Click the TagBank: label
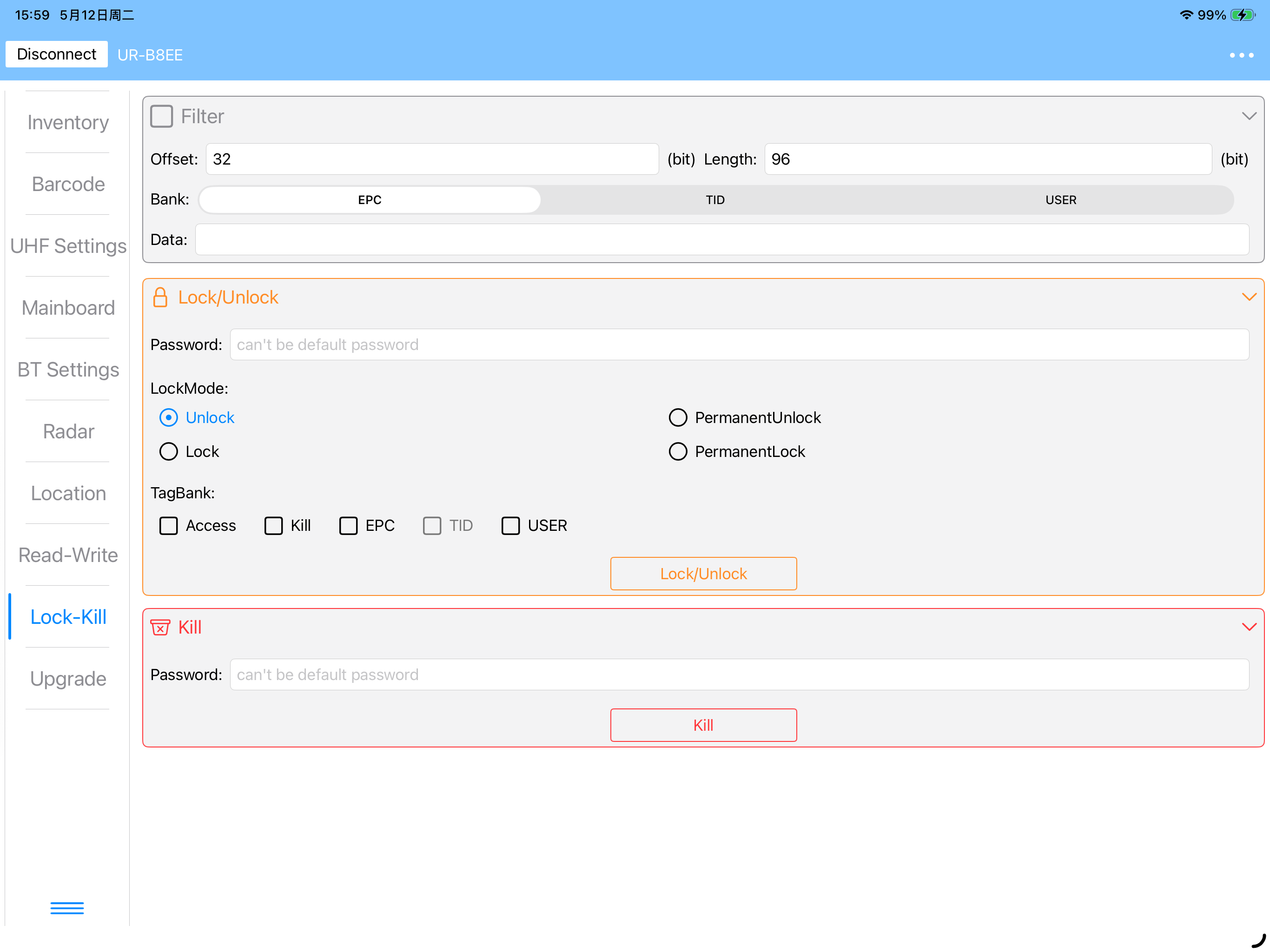Image resolution: width=1270 pixels, height=952 pixels. tap(182, 493)
